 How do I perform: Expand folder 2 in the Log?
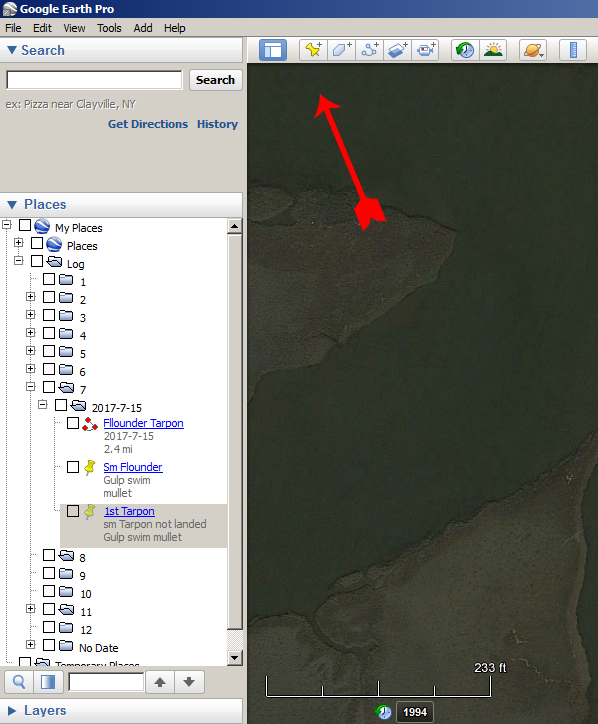click(x=30, y=296)
